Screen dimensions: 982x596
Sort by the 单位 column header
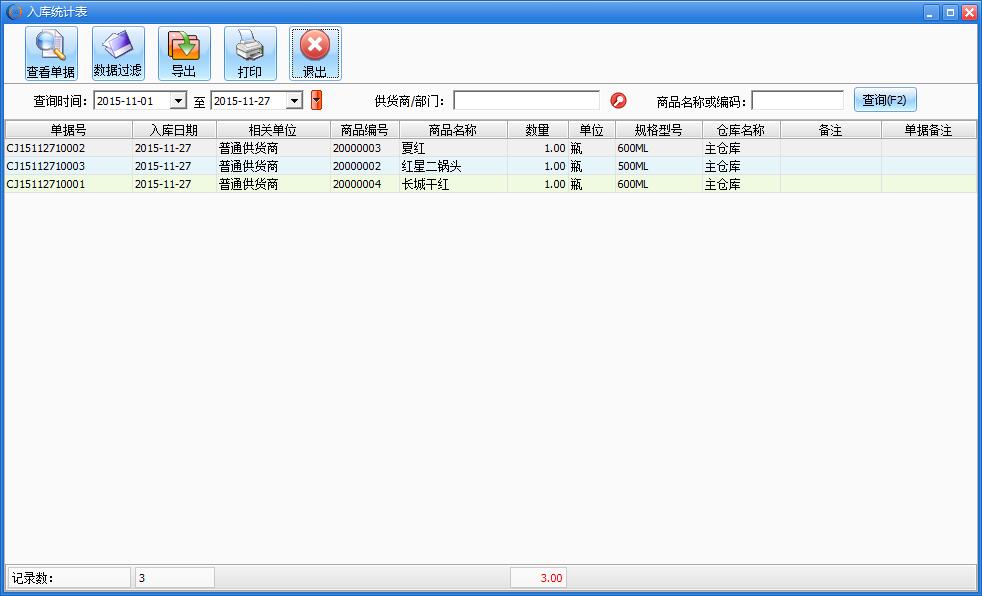[592, 130]
